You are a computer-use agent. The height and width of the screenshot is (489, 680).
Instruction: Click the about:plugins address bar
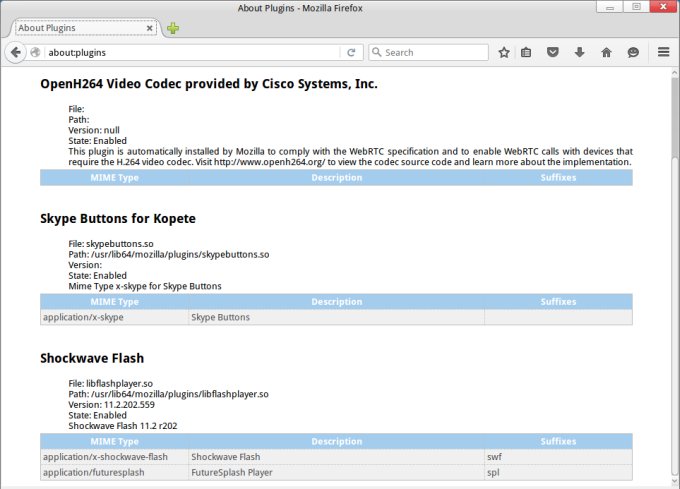(x=193, y=52)
